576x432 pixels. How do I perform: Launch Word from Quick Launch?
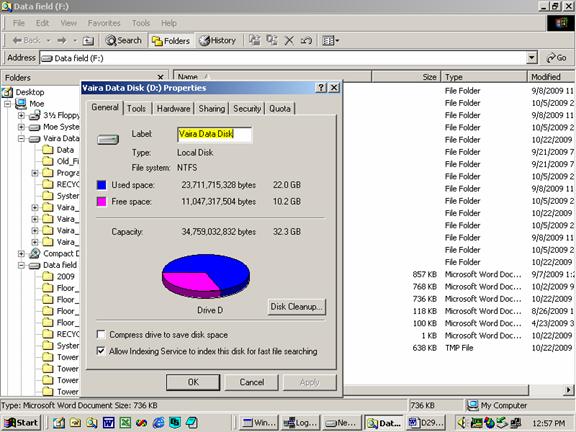click(x=108, y=423)
